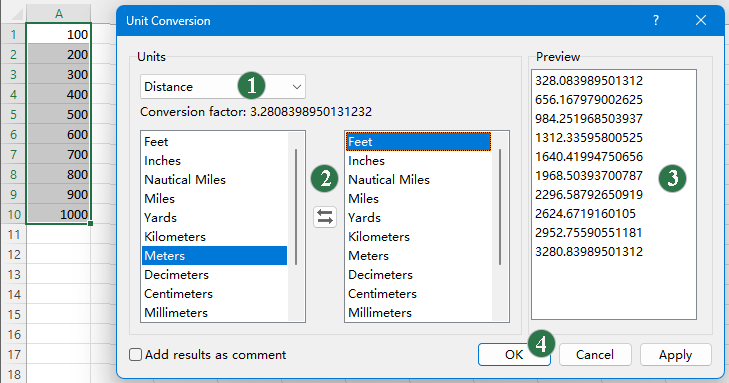Click preview value 1312.33595800525
Viewport: 729px width, 383px height.
pyautogui.click(x=589, y=138)
